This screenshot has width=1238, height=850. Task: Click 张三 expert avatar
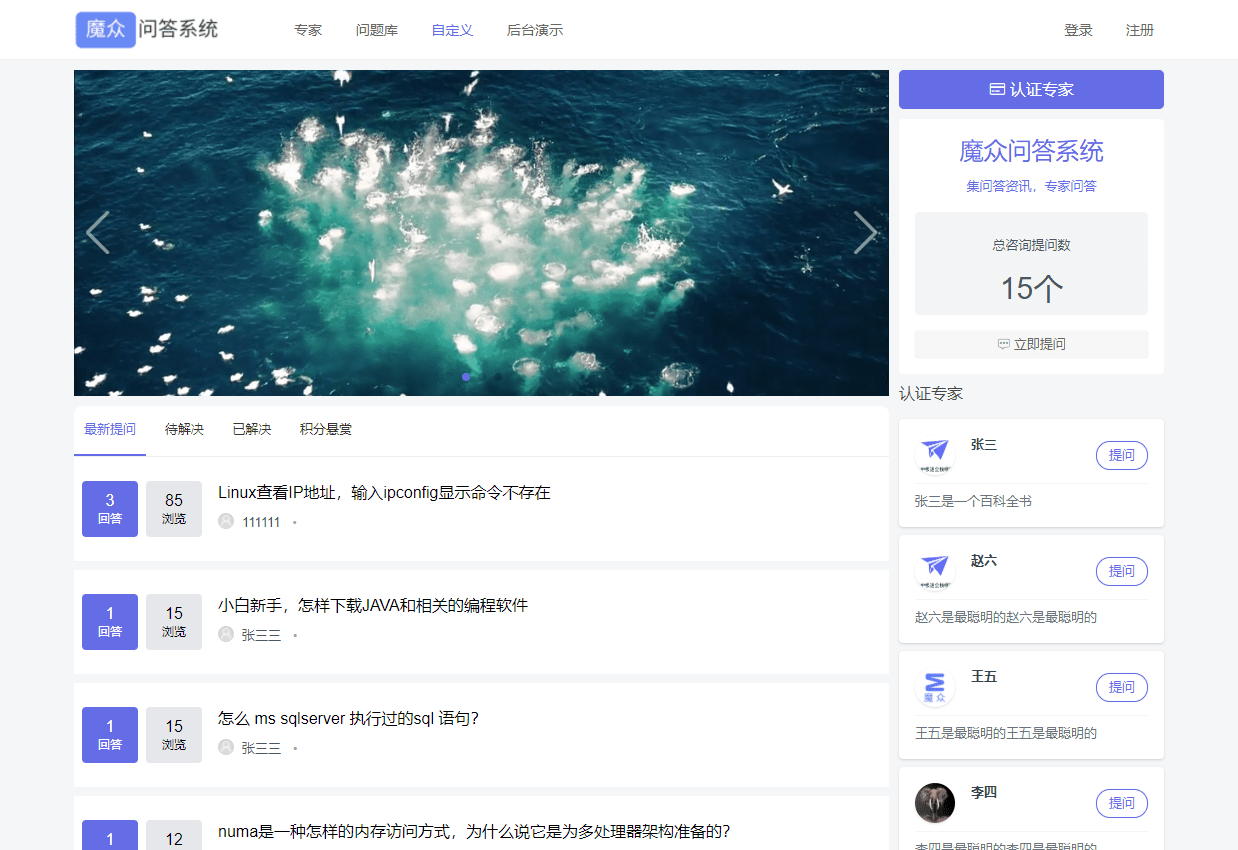pos(935,456)
